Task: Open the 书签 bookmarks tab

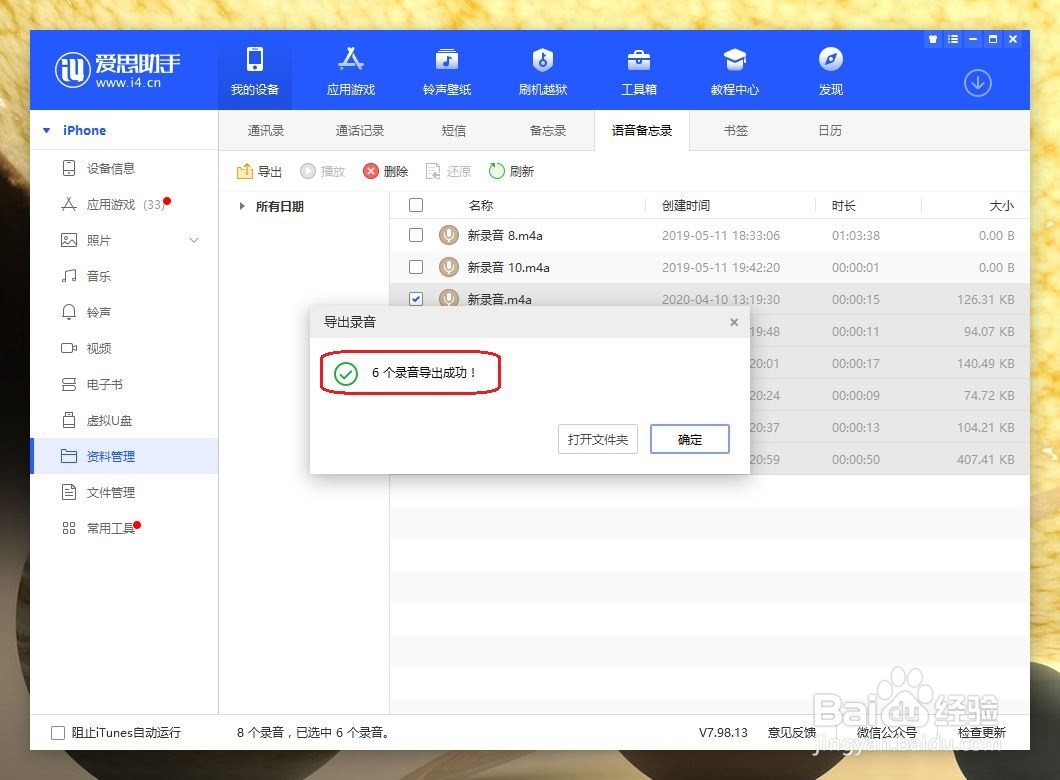Action: (735, 130)
